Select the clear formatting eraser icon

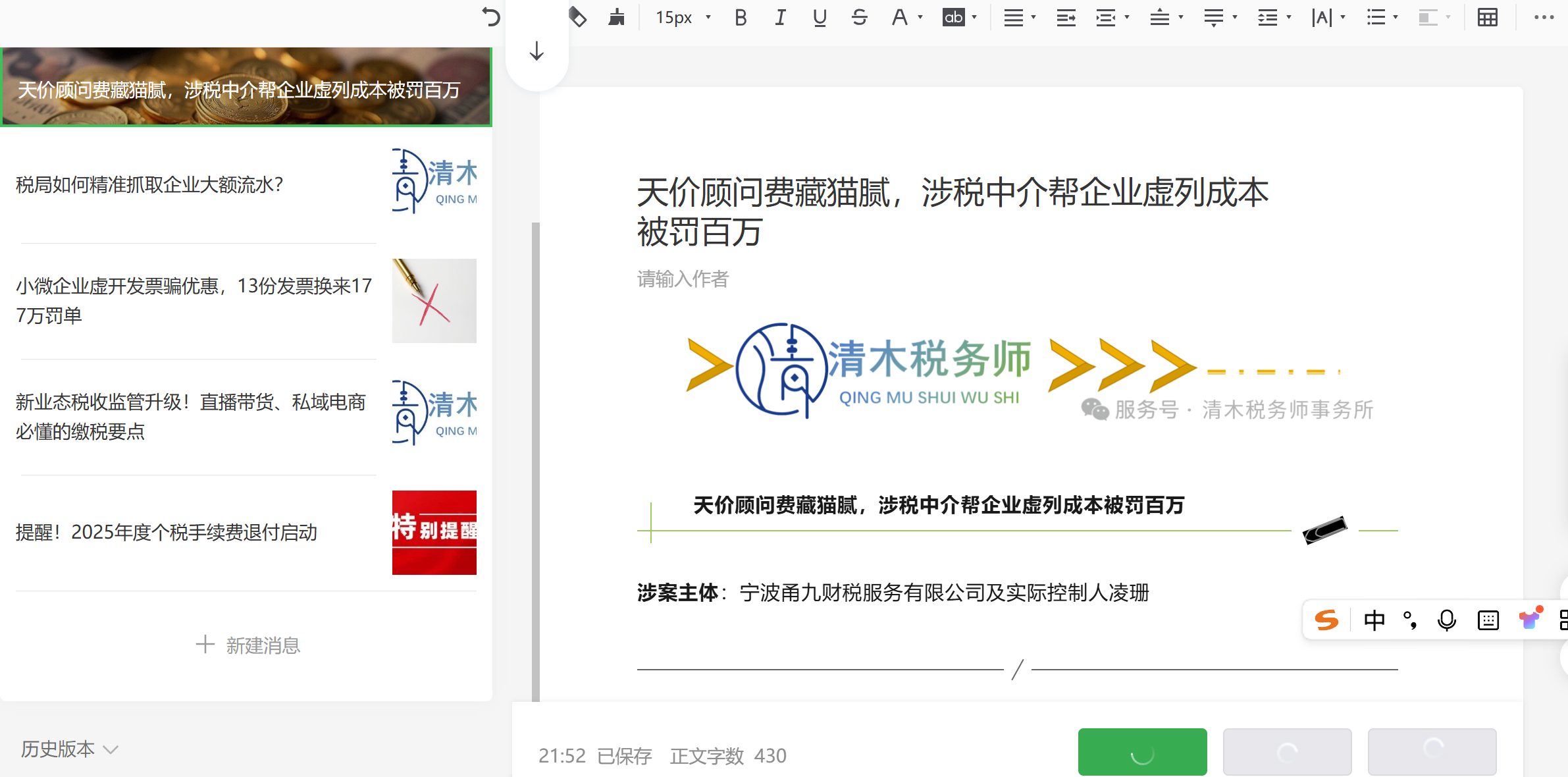point(577,17)
